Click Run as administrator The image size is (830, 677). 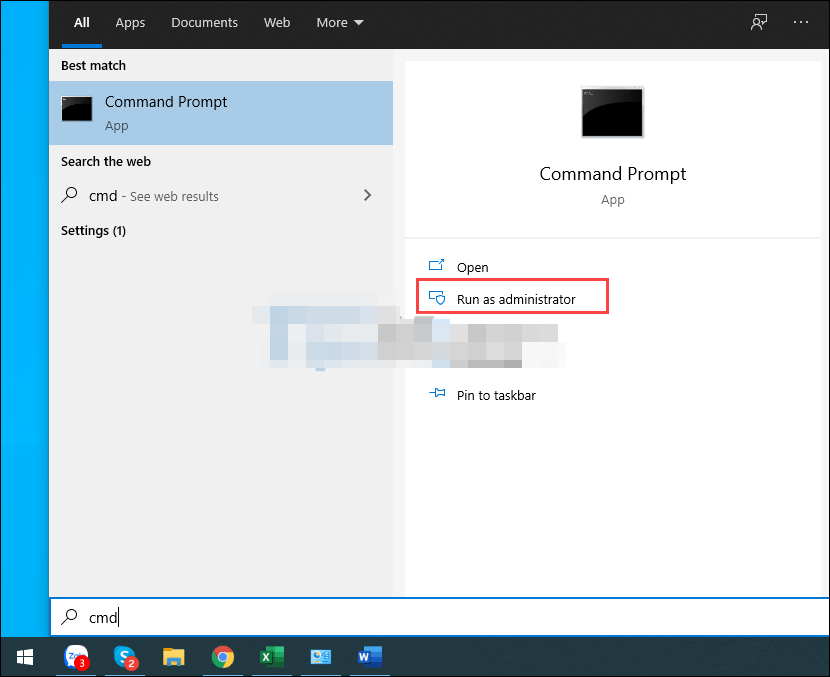[515, 299]
